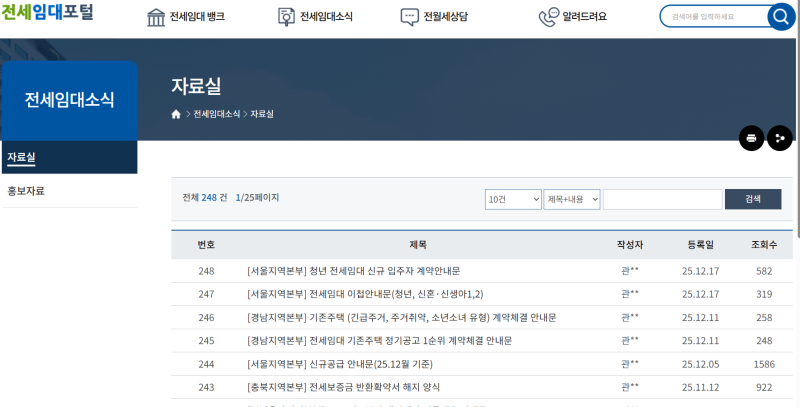This screenshot has height=407, width=800.
Task: Click the 1/25페이지 page indicator
Action: pyautogui.click(x=257, y=197)
